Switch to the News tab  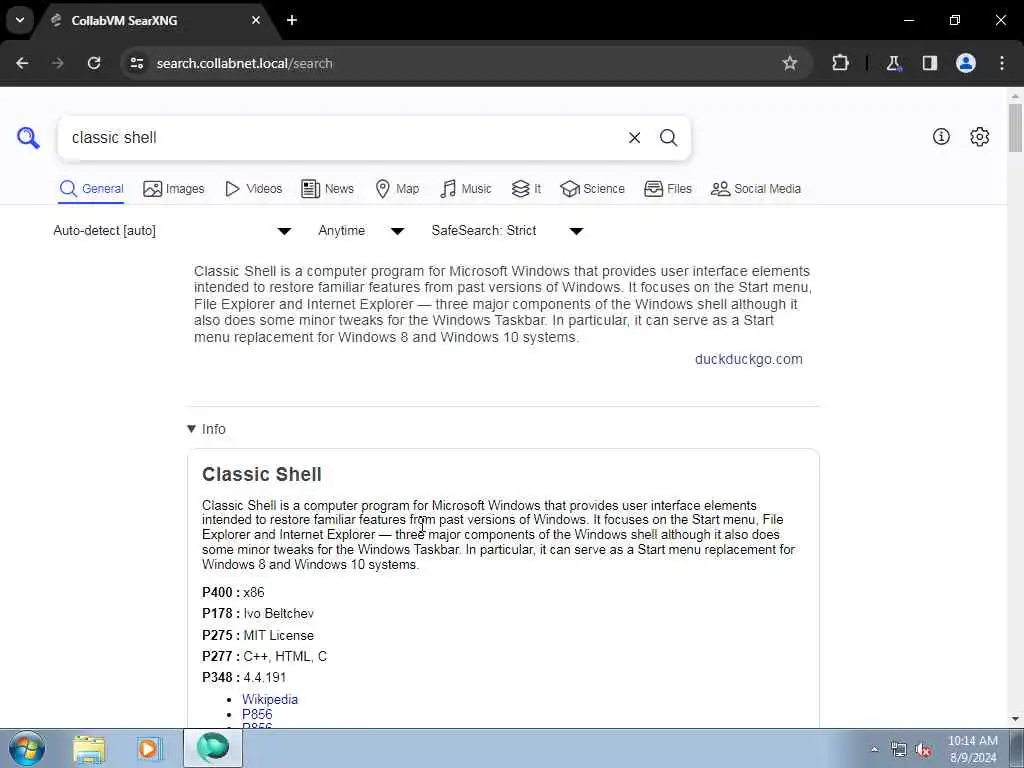coord(327,189)
